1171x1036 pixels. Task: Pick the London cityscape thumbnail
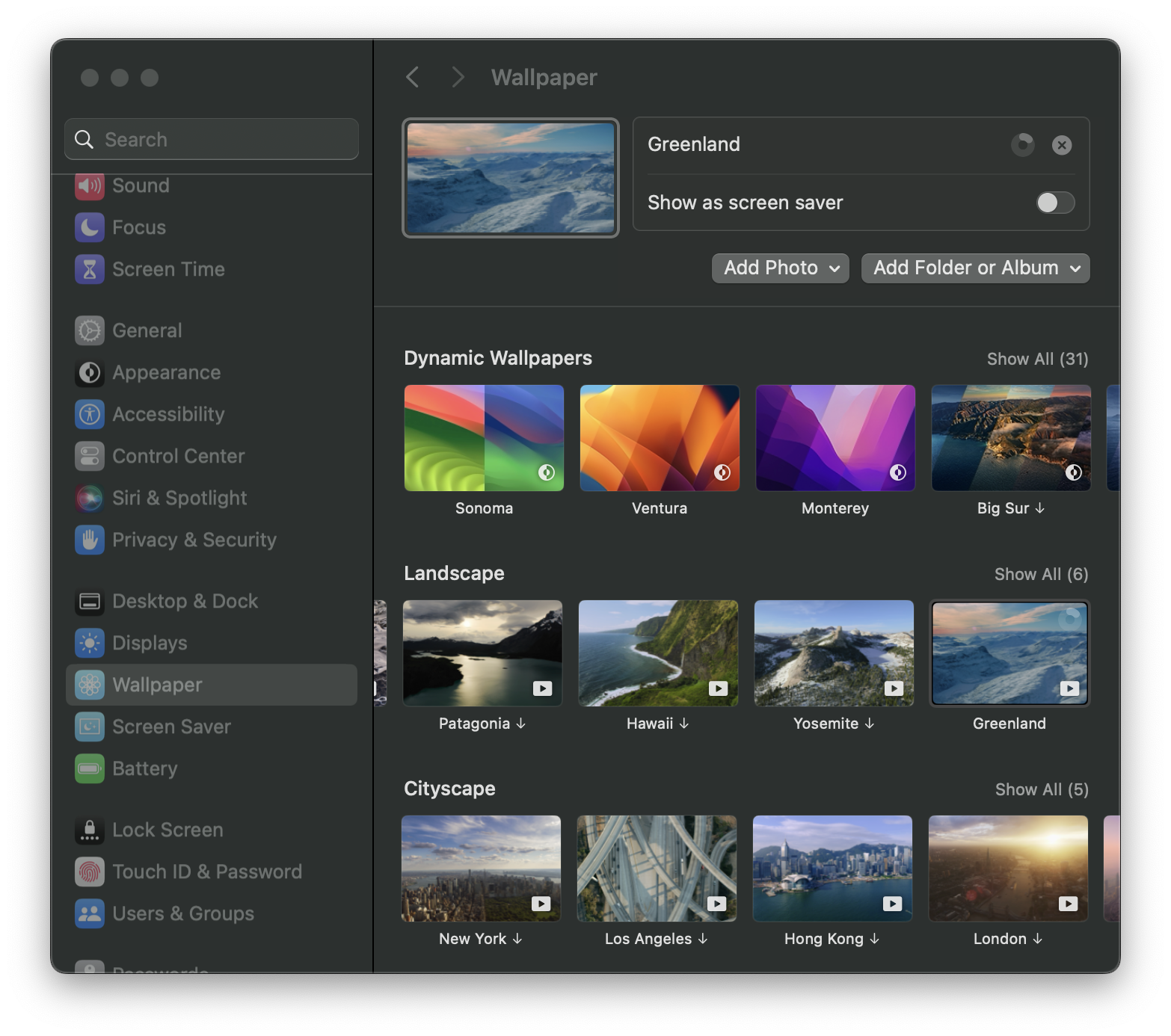coord(1008,869)
